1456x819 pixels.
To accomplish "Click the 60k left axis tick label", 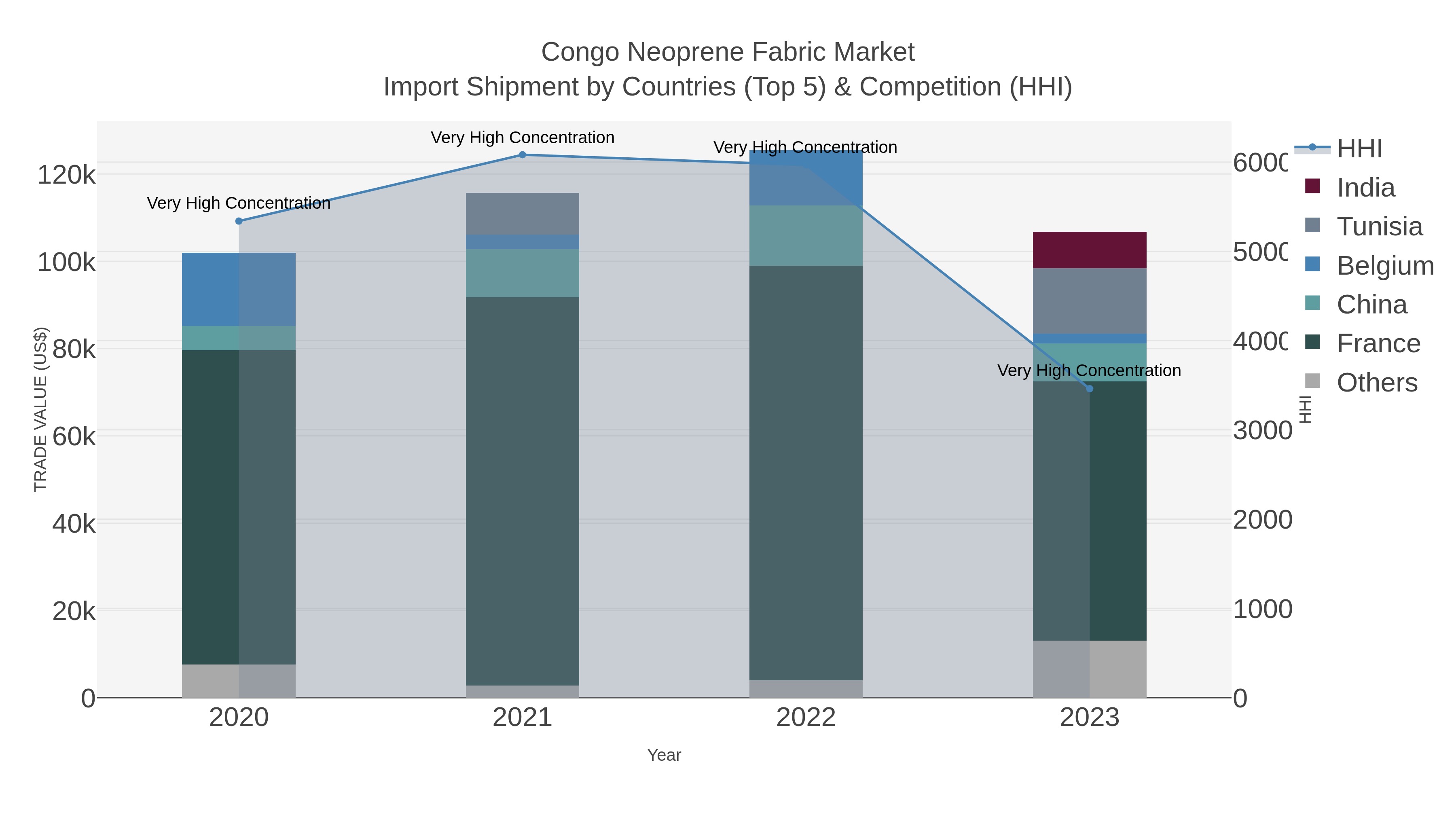I will click(74, 436).
